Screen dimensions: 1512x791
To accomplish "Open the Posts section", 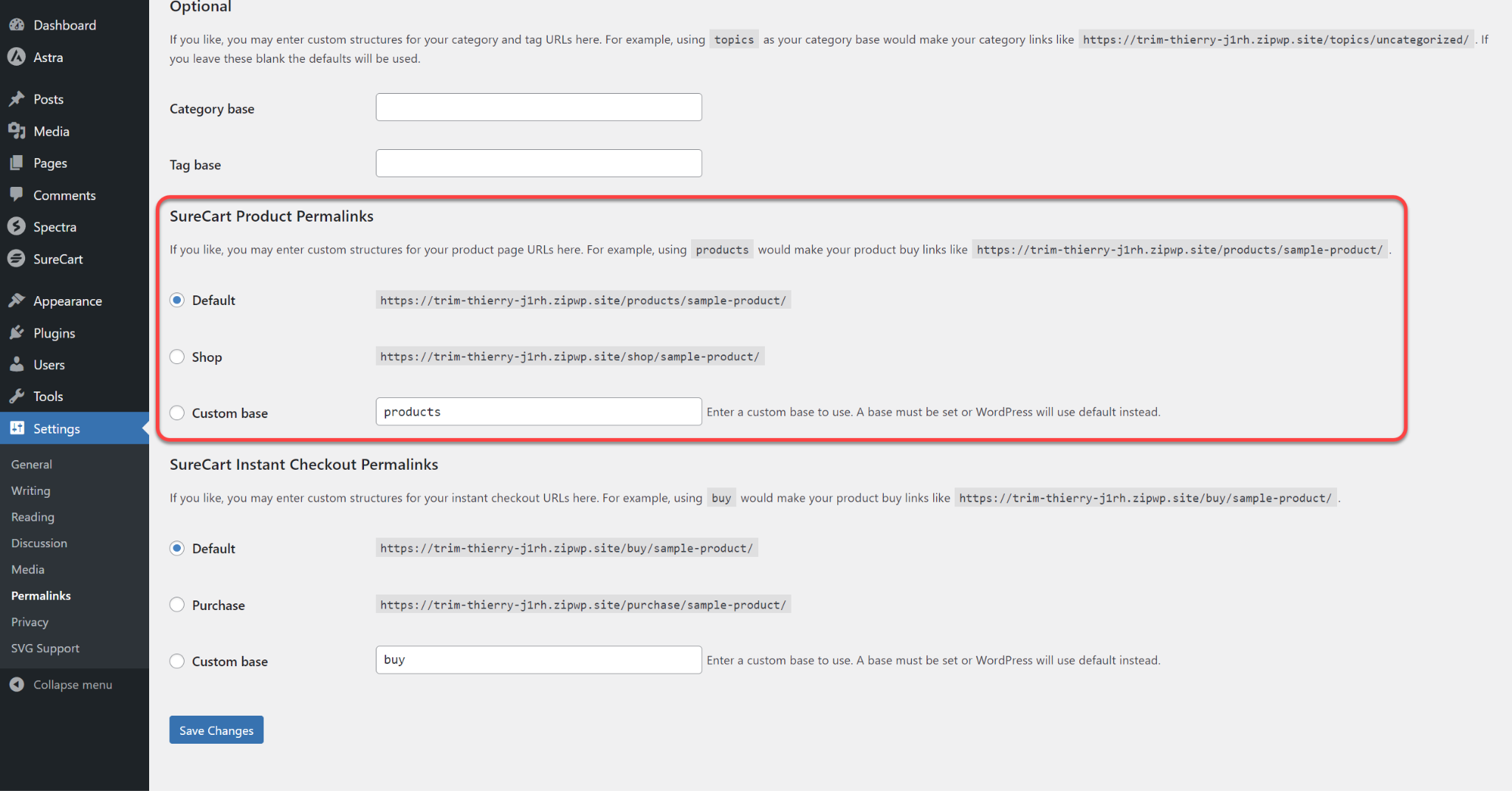I will coord(47,98).
